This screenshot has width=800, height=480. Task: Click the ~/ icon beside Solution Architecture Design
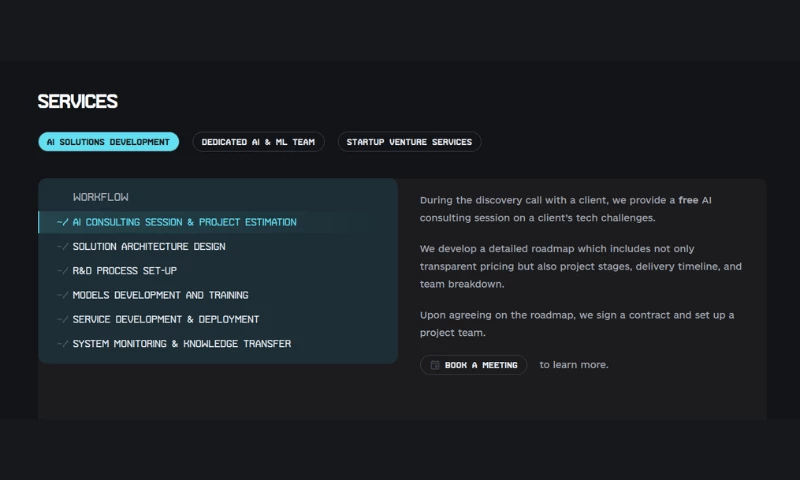point(62,247)
